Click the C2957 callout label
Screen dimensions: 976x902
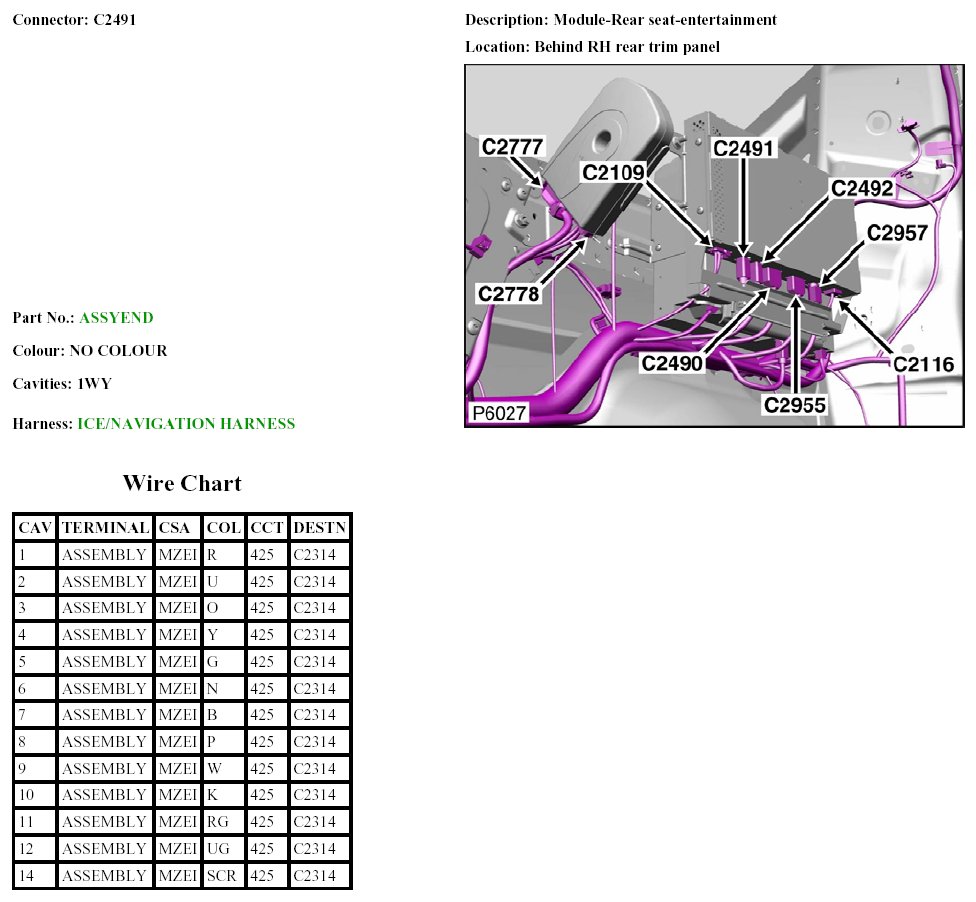898,233
